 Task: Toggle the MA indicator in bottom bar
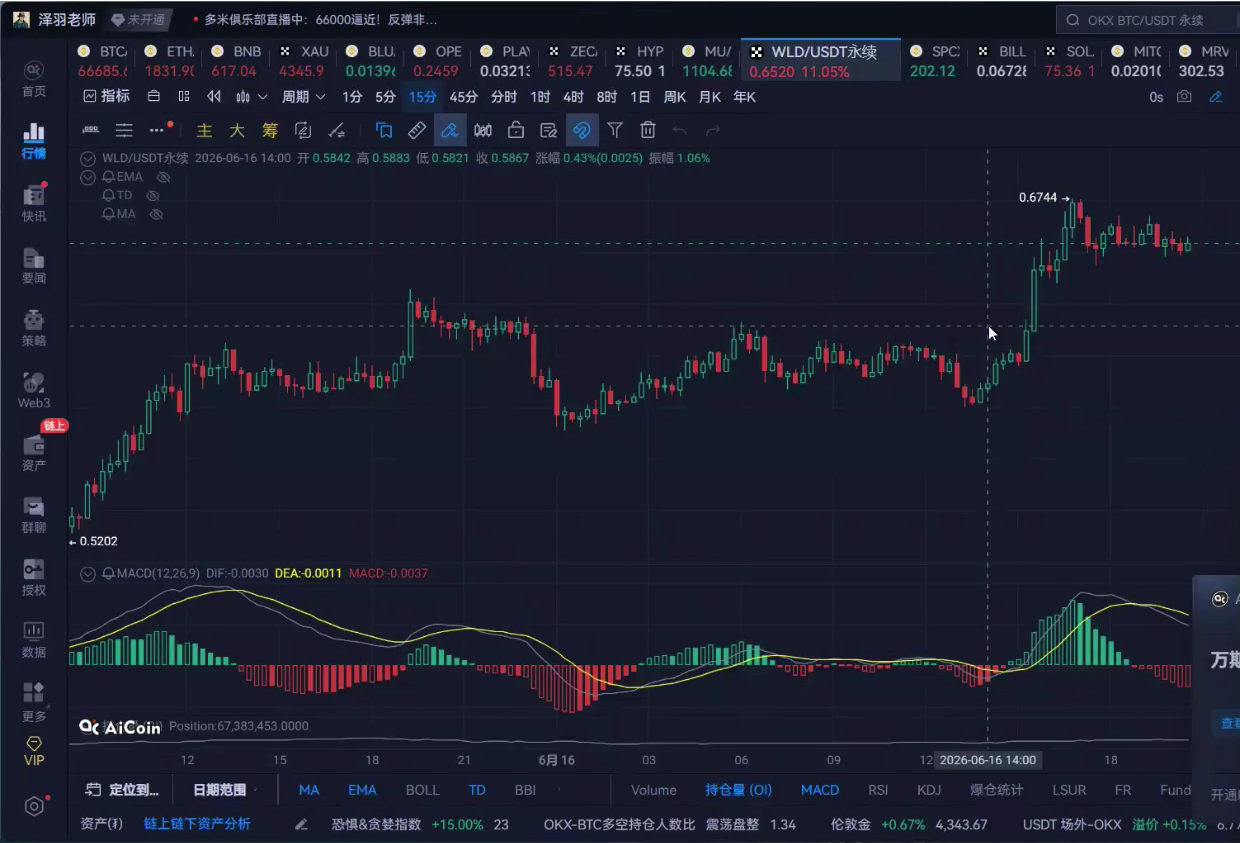[x=309, y=790]
